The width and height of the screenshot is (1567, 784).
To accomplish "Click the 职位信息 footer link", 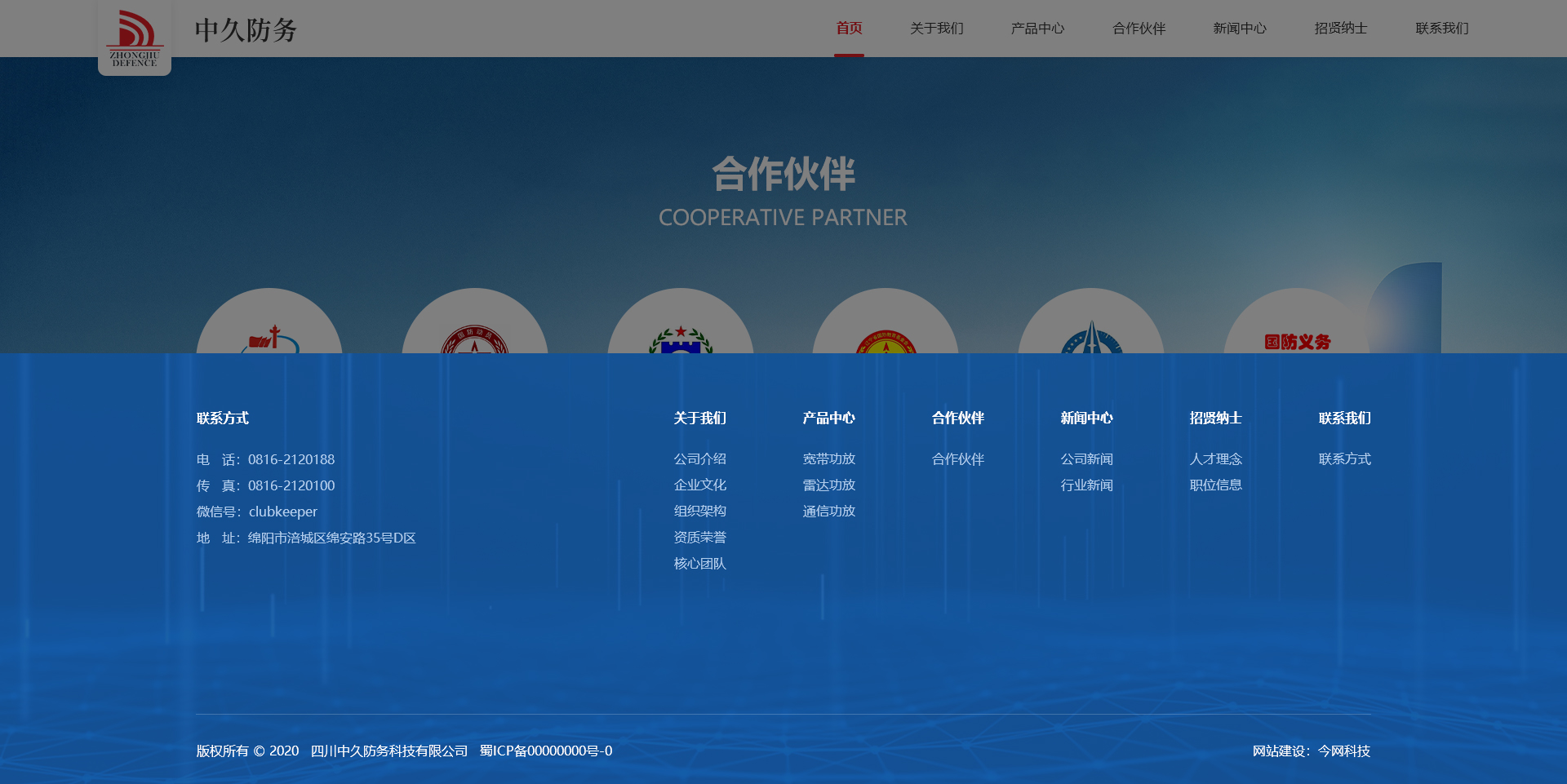I will 1215,485.
